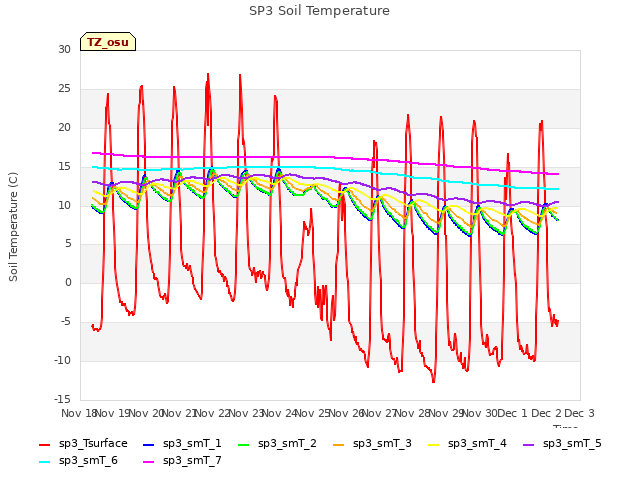Image resolution: width=640 pixels, height=480 pixels.
Task: Click the sp3_smT_4 legend label
Action: (x=477, y=443)
